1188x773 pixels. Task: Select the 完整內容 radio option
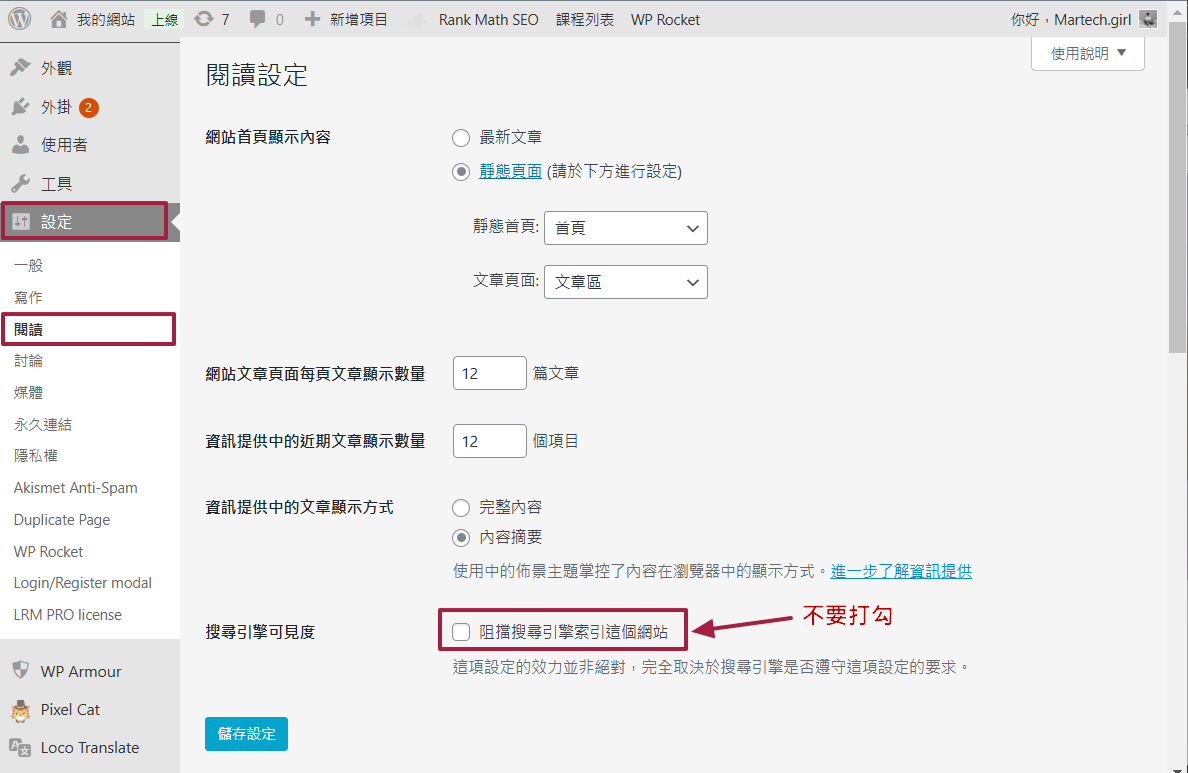461,508
